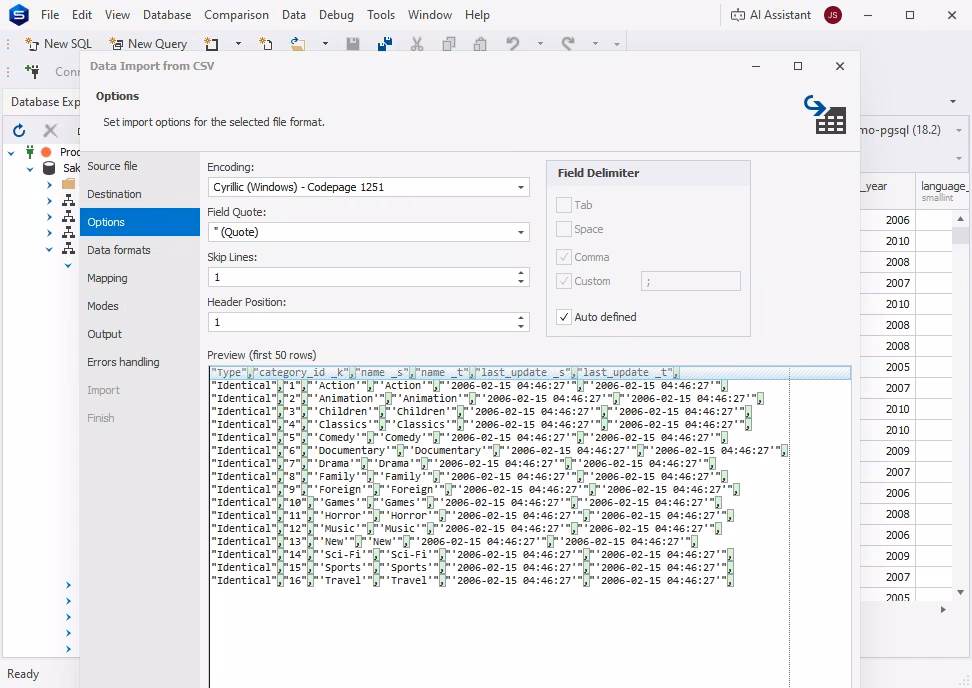Image resolution: width=972 pixels, height=688 pixels.
Task: Open the dropdown arrow beside new document icon
Action: point(238,43)
